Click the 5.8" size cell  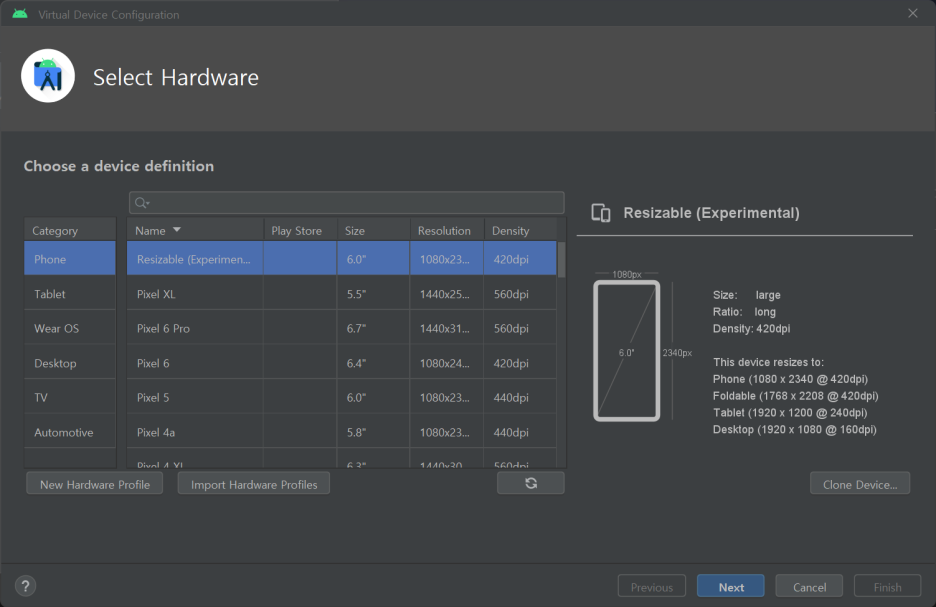pyautogui.click(x=374, y=432)
